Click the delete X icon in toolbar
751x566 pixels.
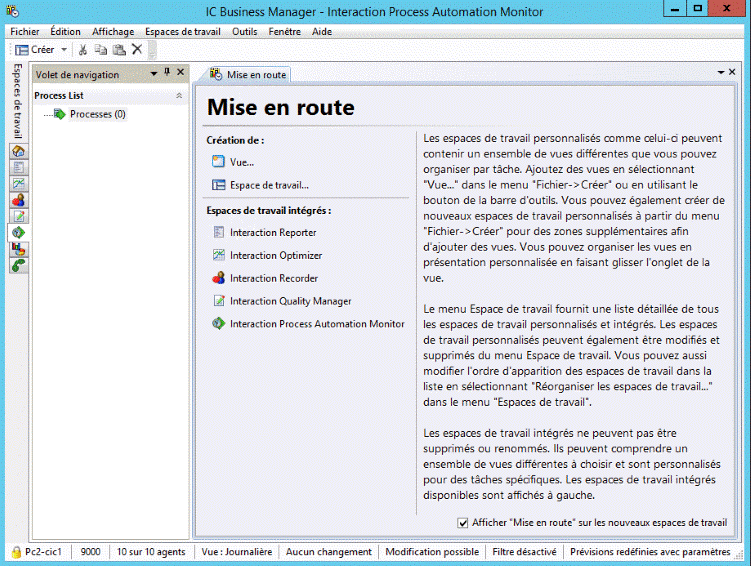click(137, 49)
